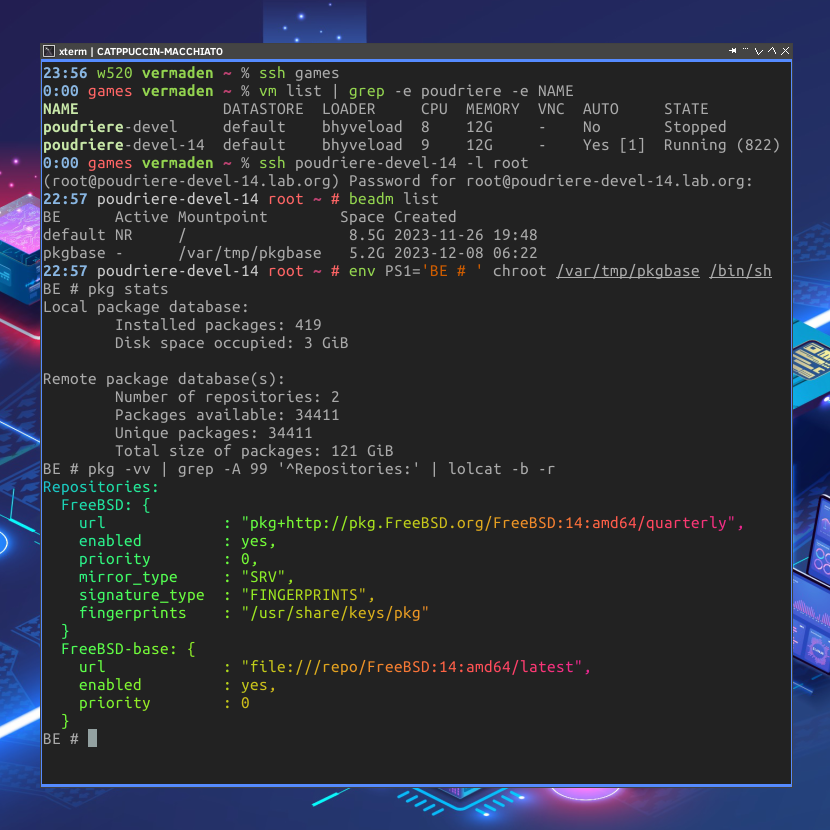Click the underlined /bin/sh argument
This screenshot has width=830, height=830.
tap(740, 271)
